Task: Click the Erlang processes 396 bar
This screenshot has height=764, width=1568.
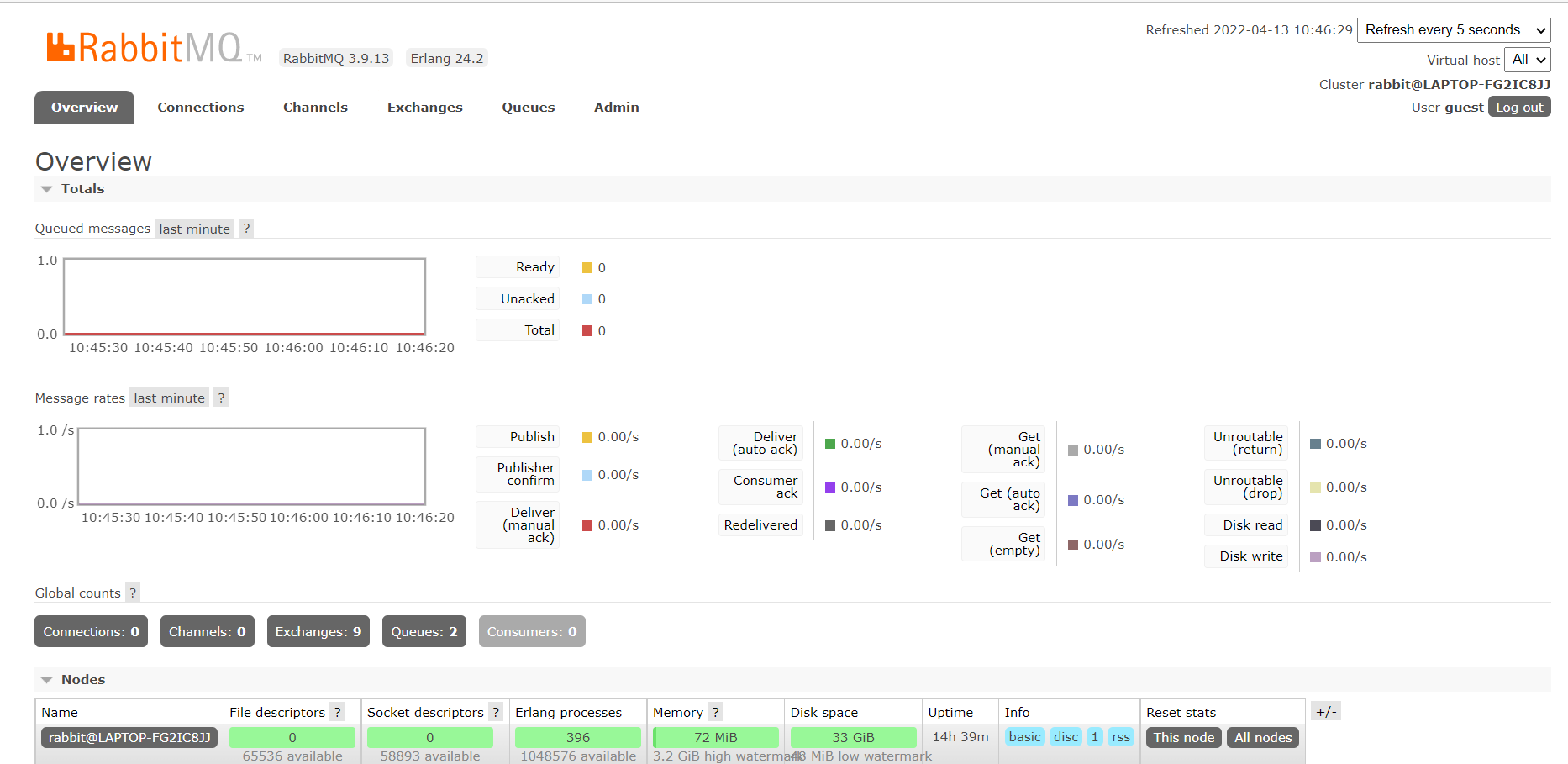Action: (x=578, y=737)
